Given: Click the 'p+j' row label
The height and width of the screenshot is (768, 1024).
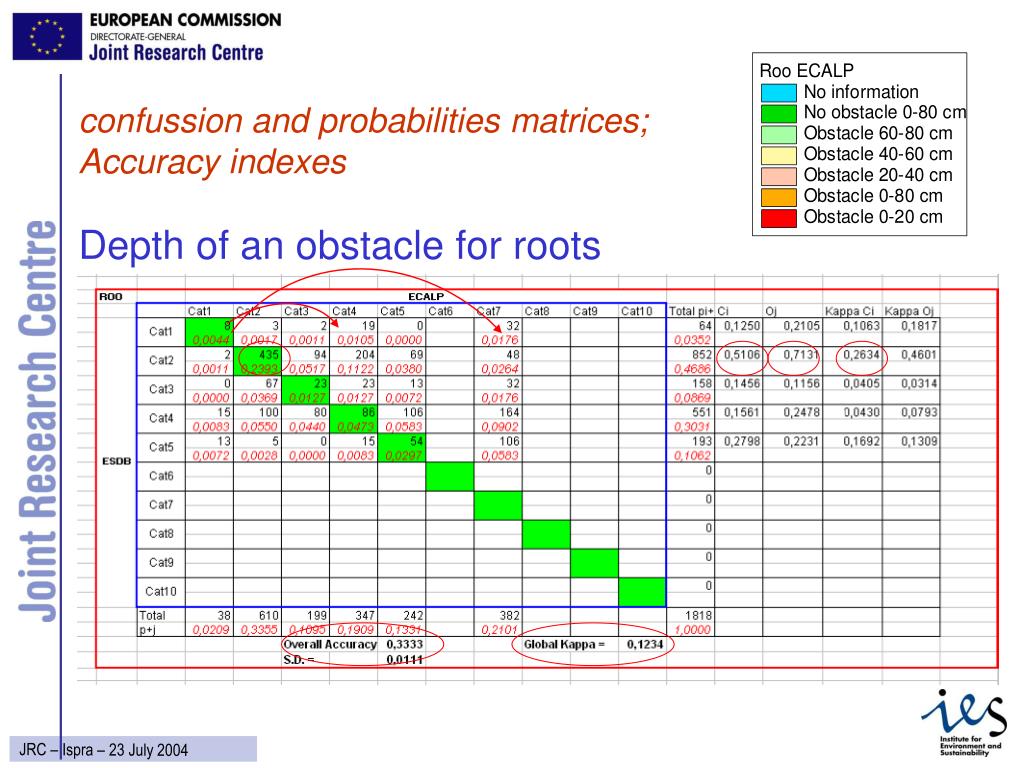Looking at the screenshot, I should pyautogui.click(x=147, y=630).
